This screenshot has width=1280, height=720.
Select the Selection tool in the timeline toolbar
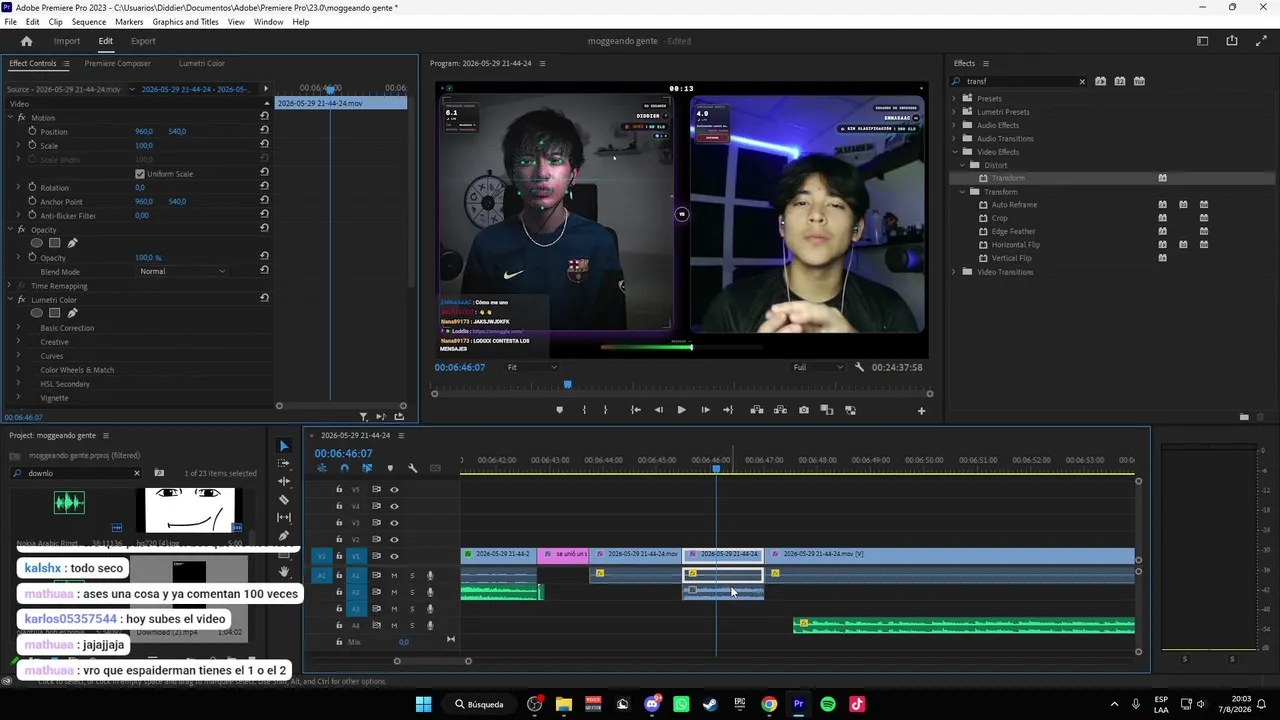pyautogui.click(x=284, y=446)
